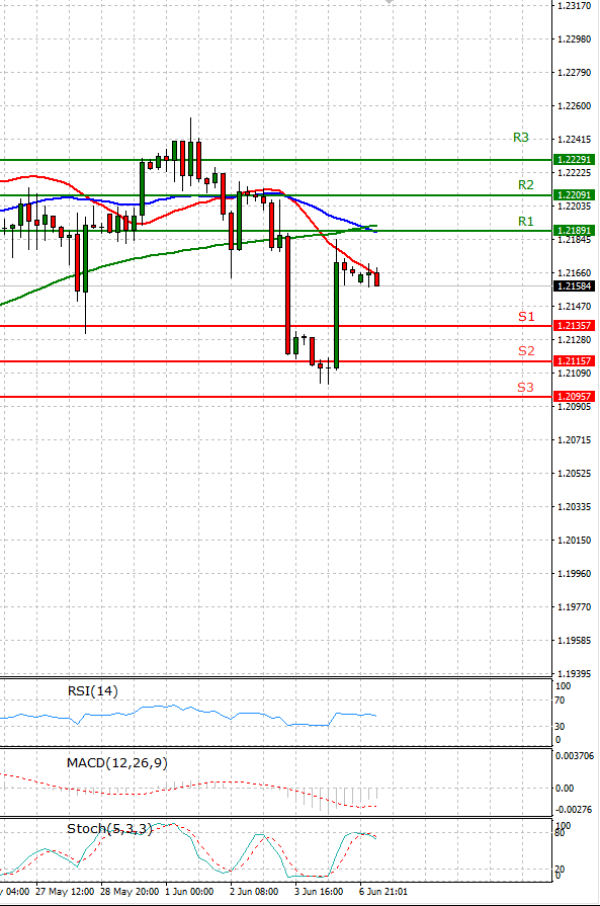Select the 1.22091 price tag

click(573, 195)
